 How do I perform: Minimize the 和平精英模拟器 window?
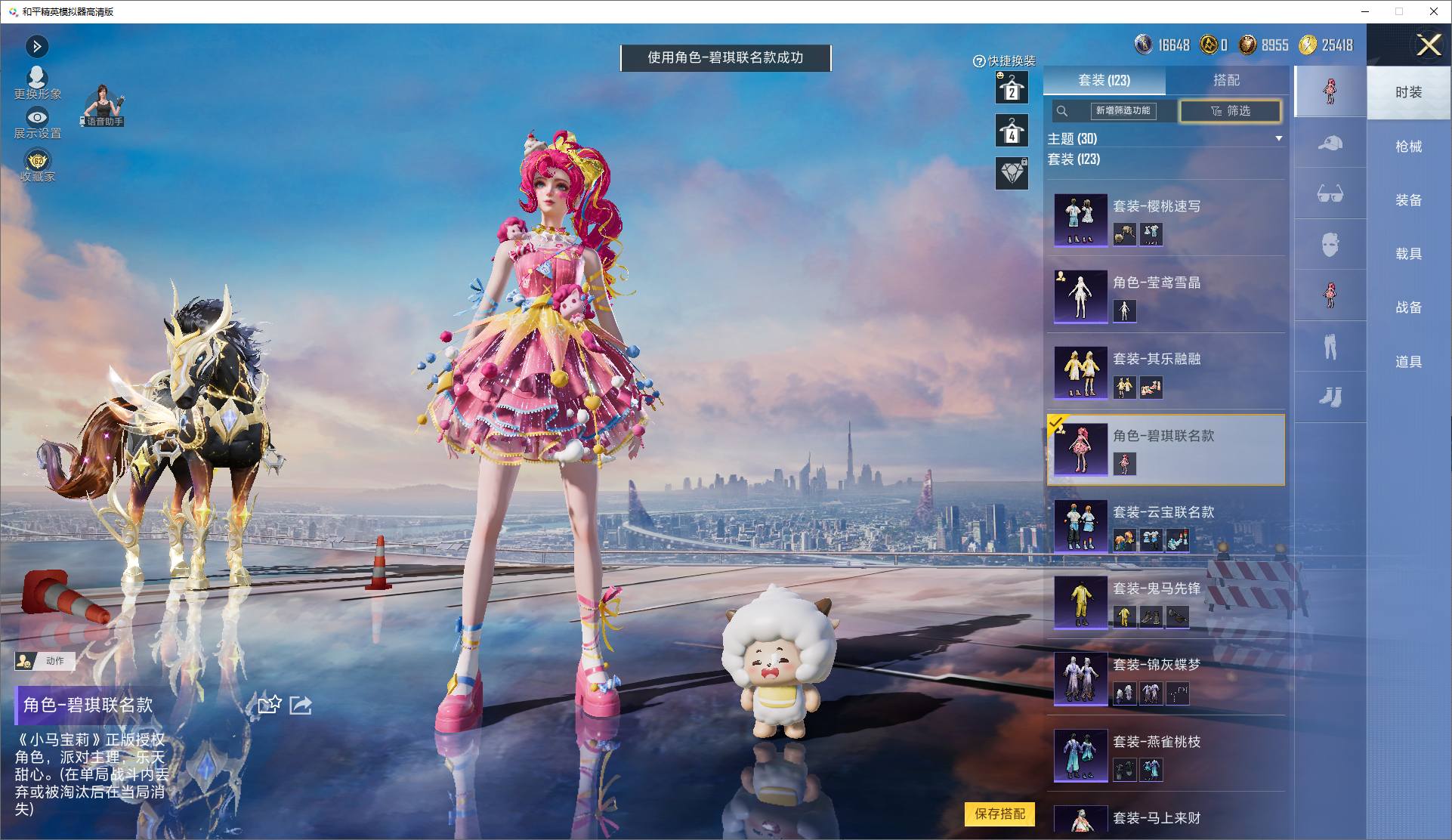coord(1365,11)
